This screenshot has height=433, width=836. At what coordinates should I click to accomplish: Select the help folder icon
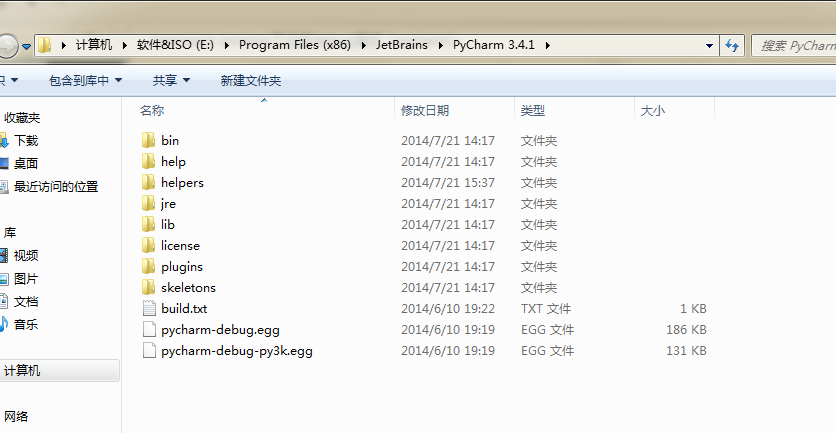click(x=149, y=161)
